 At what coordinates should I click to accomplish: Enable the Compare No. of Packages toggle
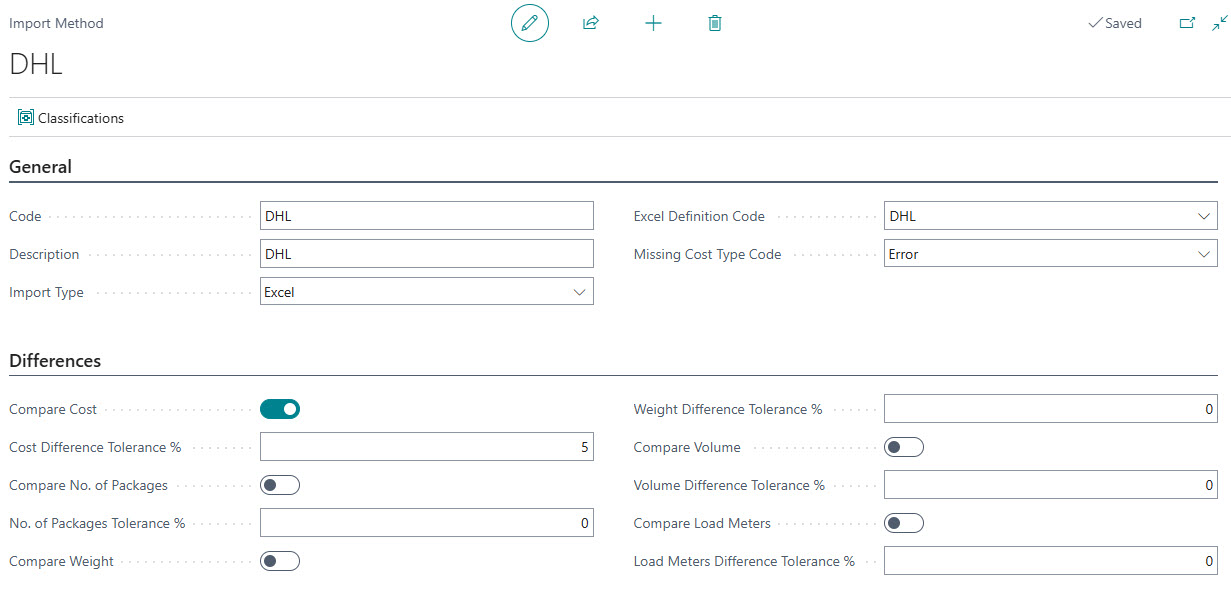280,485
